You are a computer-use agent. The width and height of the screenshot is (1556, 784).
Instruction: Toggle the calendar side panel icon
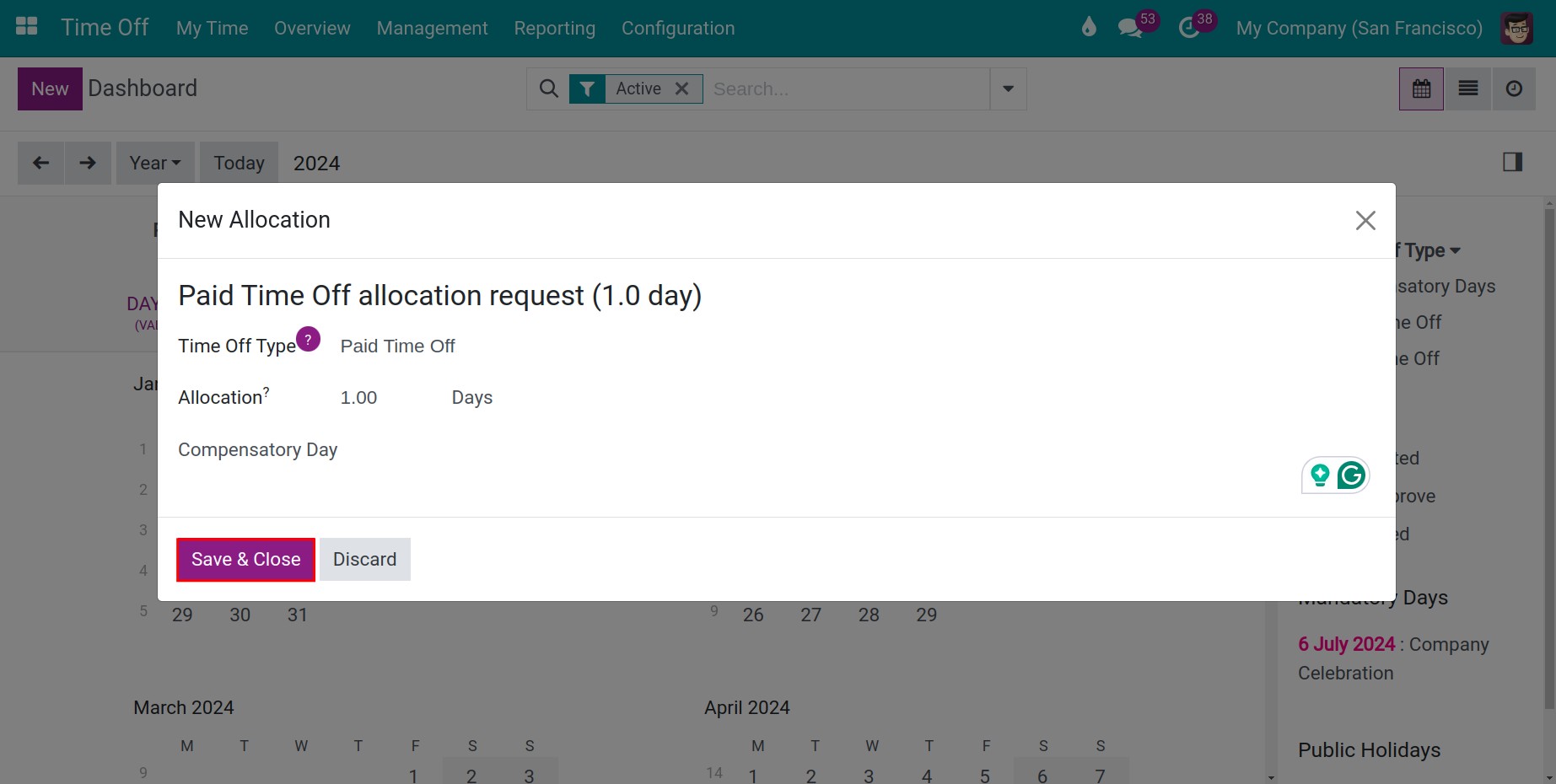pos(1513,162)
